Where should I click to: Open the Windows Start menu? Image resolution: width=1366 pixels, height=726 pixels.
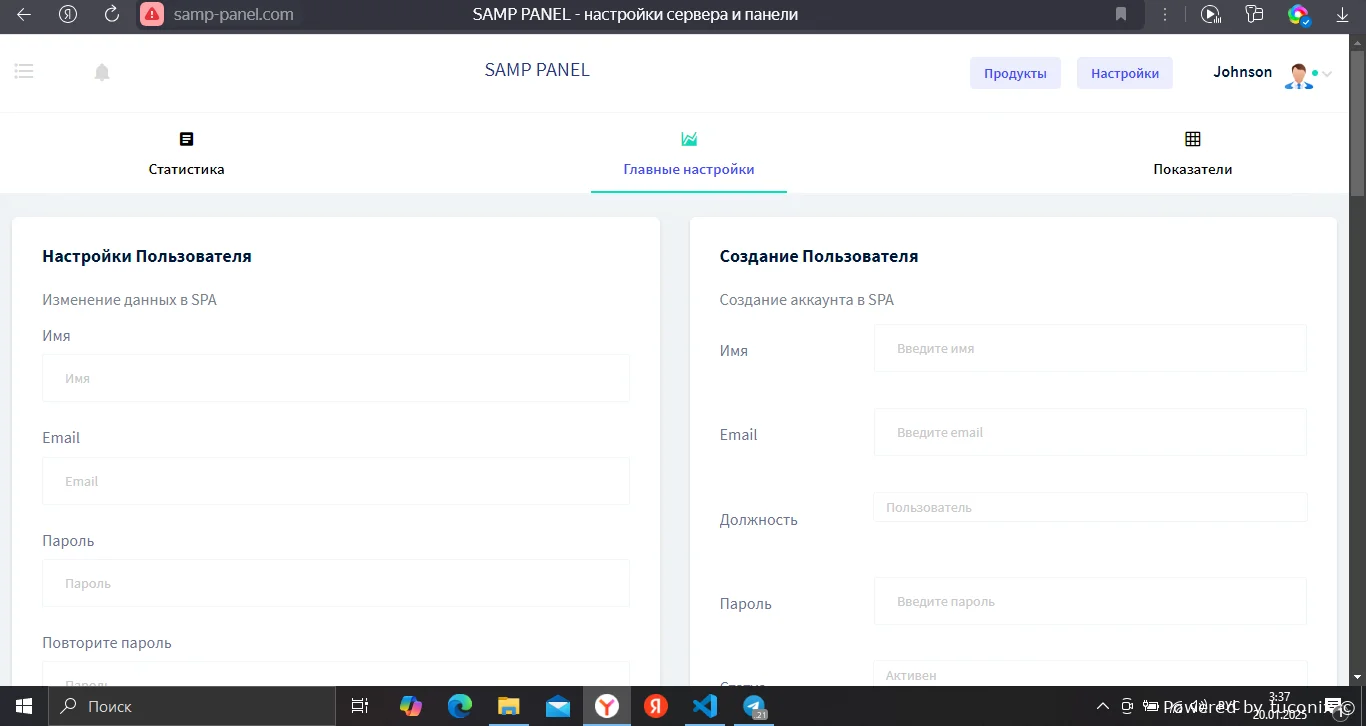pyautogui.click(x=23, y=706)
